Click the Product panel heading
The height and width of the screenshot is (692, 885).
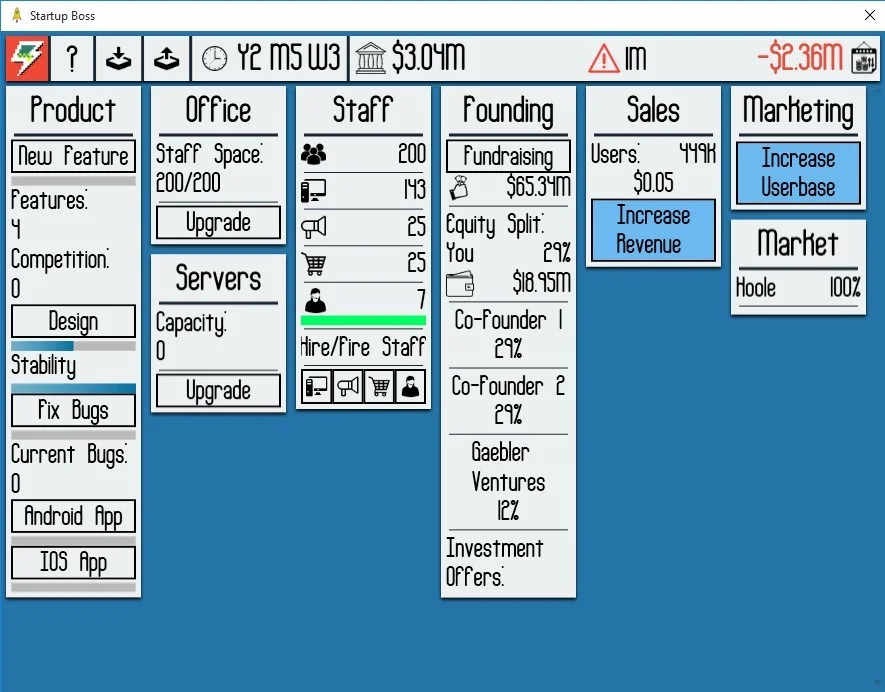click(x=73, y=110)
